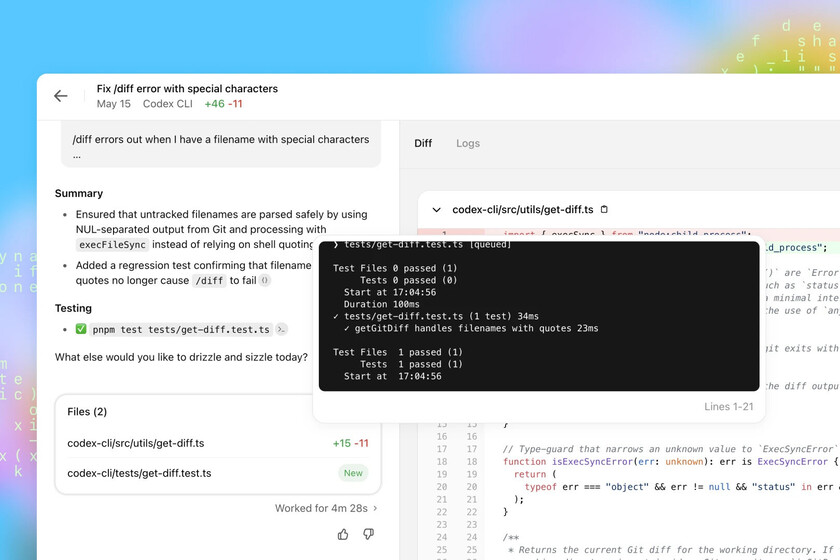840x560 pixels.
Task: Click the 'Summary' heading
Action: [79, 193]
